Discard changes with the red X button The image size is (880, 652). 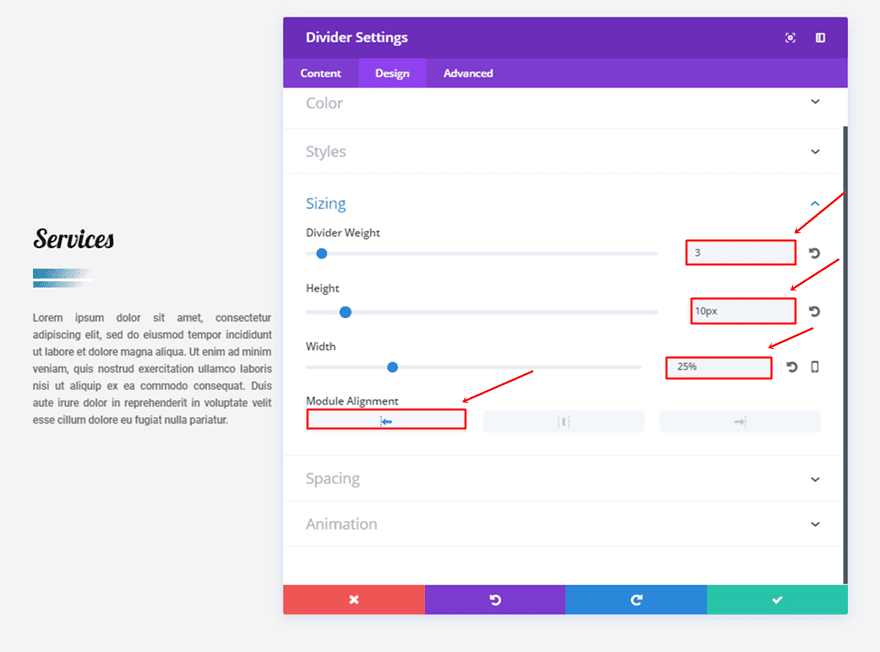(353, 599)
